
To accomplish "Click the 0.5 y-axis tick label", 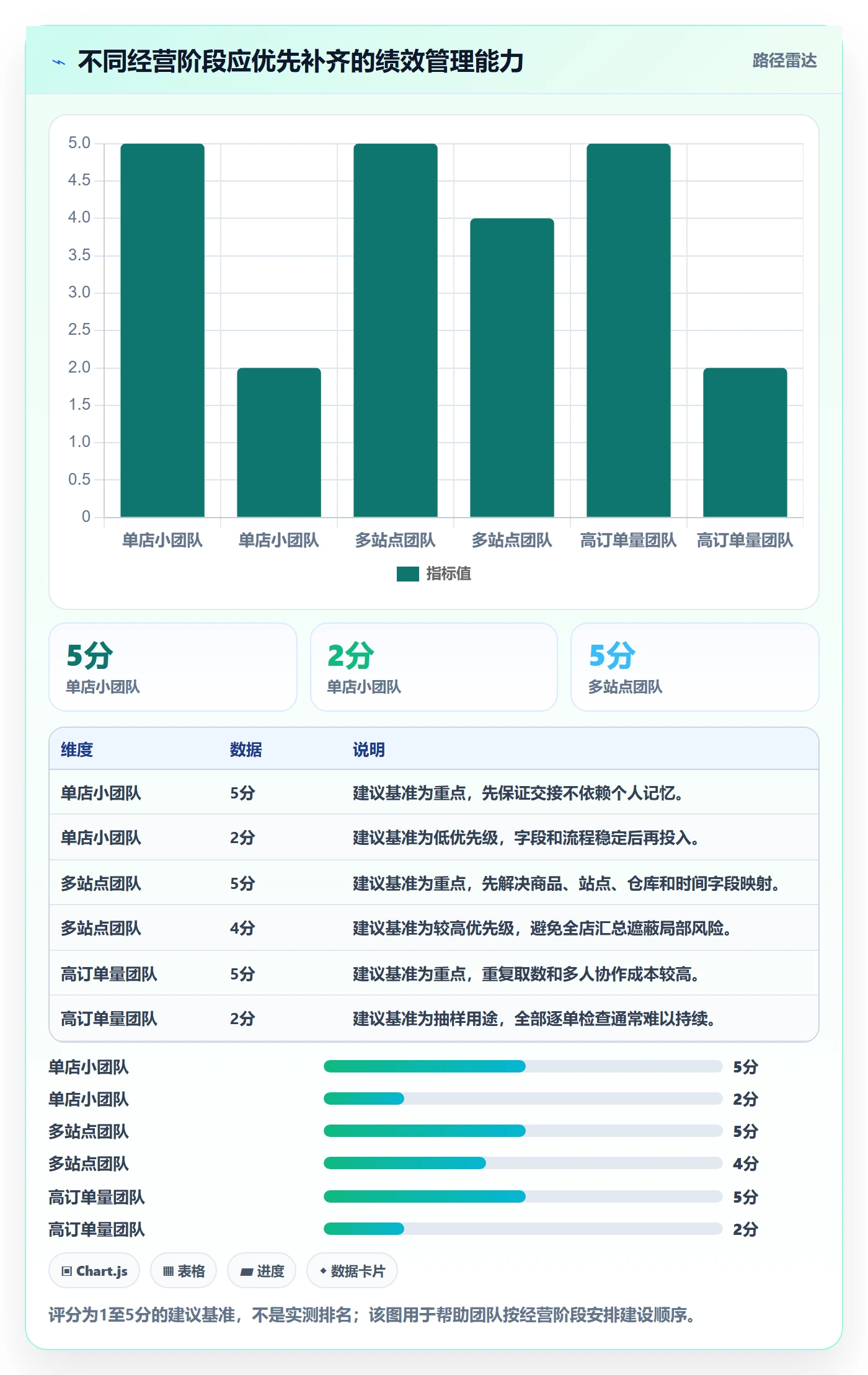I will pos(79,479).
